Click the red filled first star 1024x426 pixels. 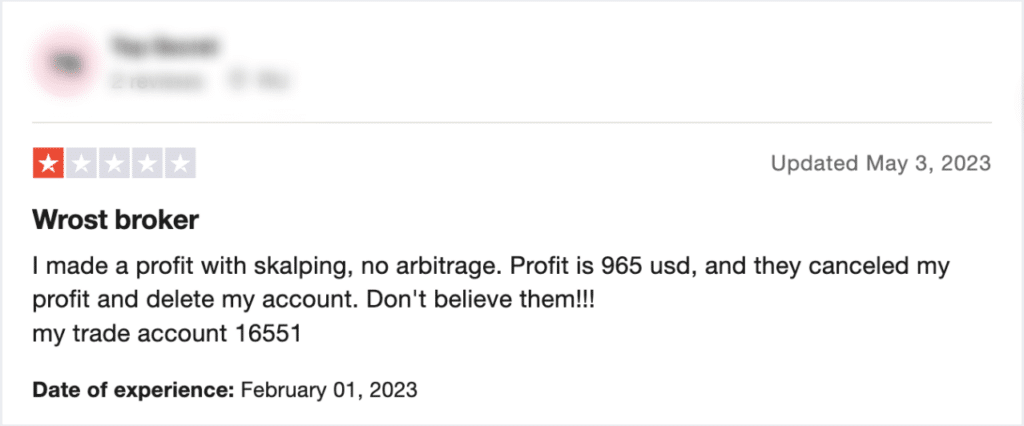pyautogui.click(x=48, y=163)
